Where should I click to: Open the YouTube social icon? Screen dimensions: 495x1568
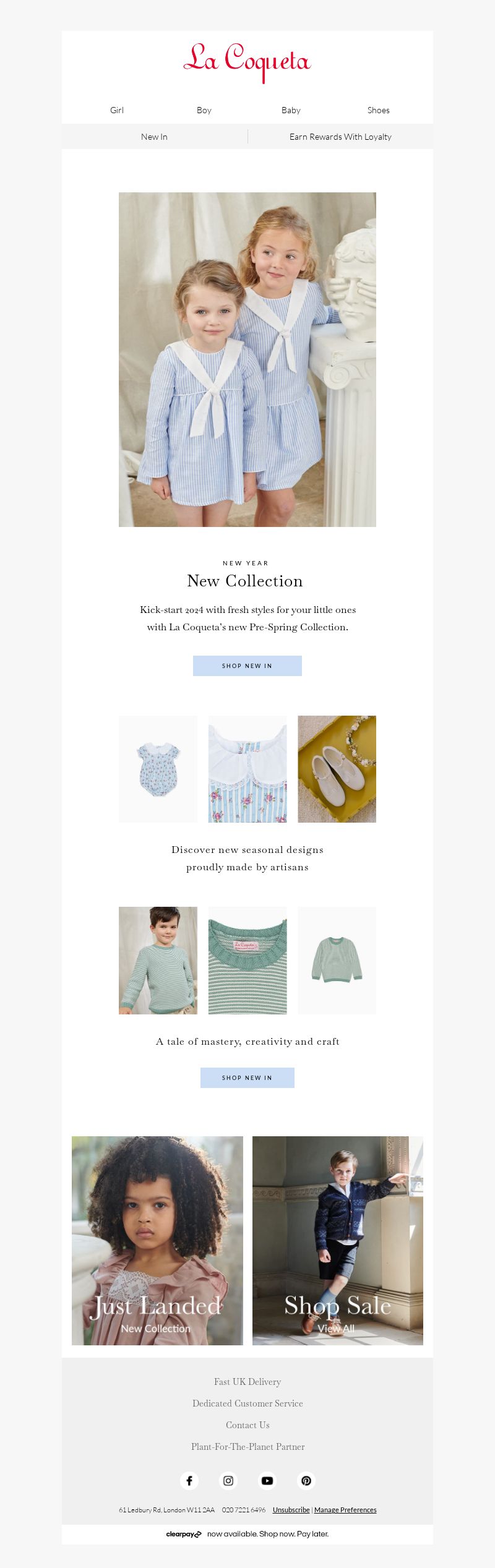pos(267,1480)
